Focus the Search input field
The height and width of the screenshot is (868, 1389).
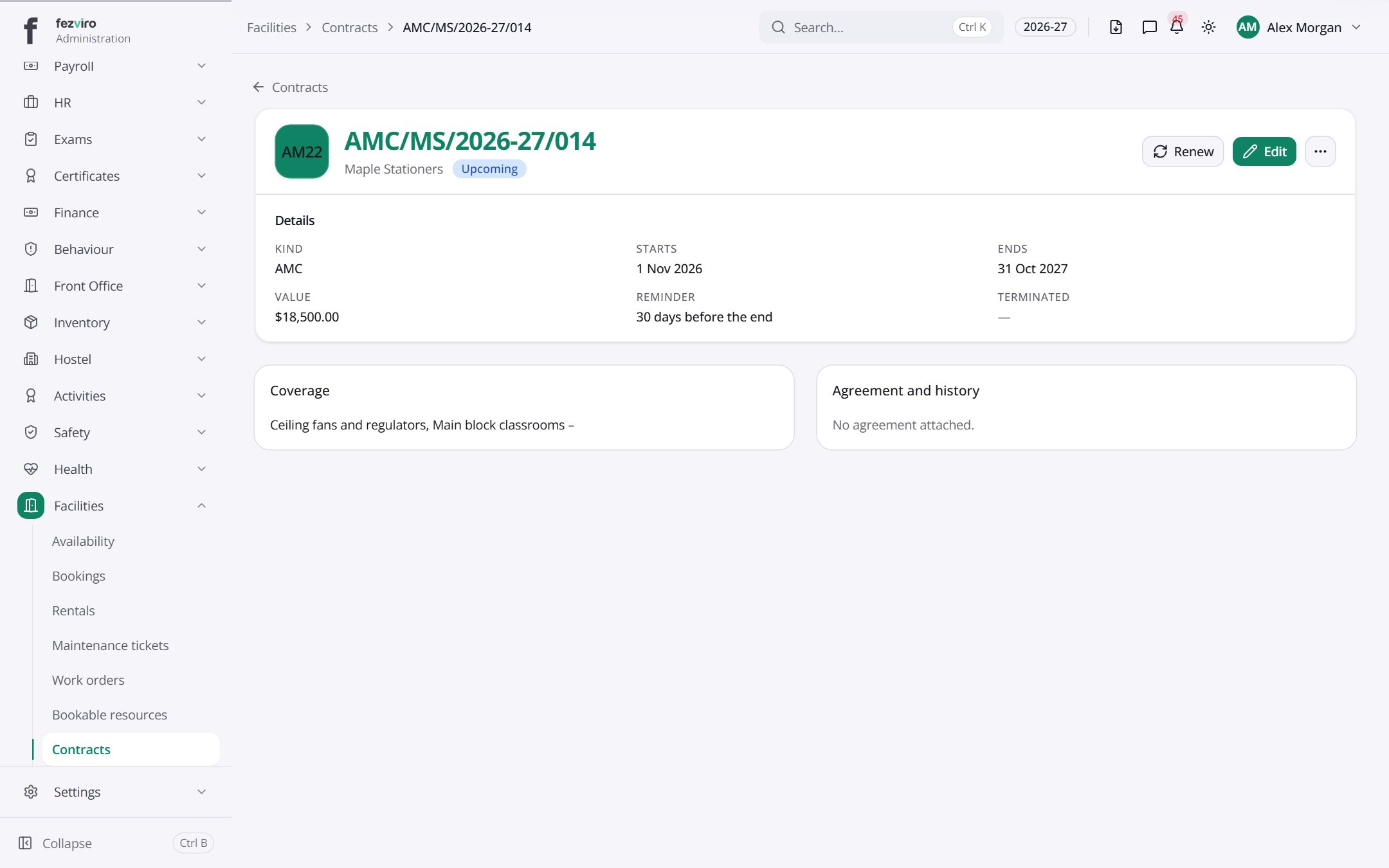(x=881, y=27)
